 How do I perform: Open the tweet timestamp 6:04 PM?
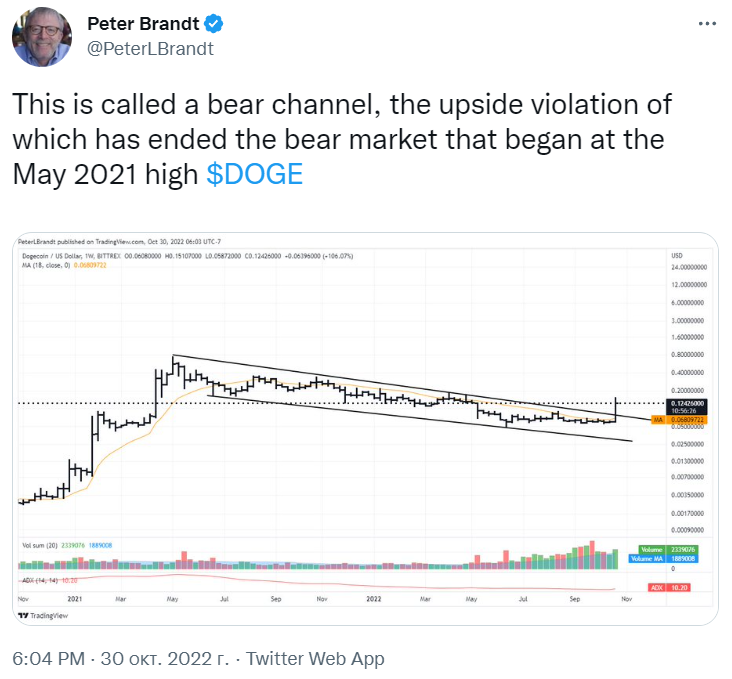click(x=49, y=658)
